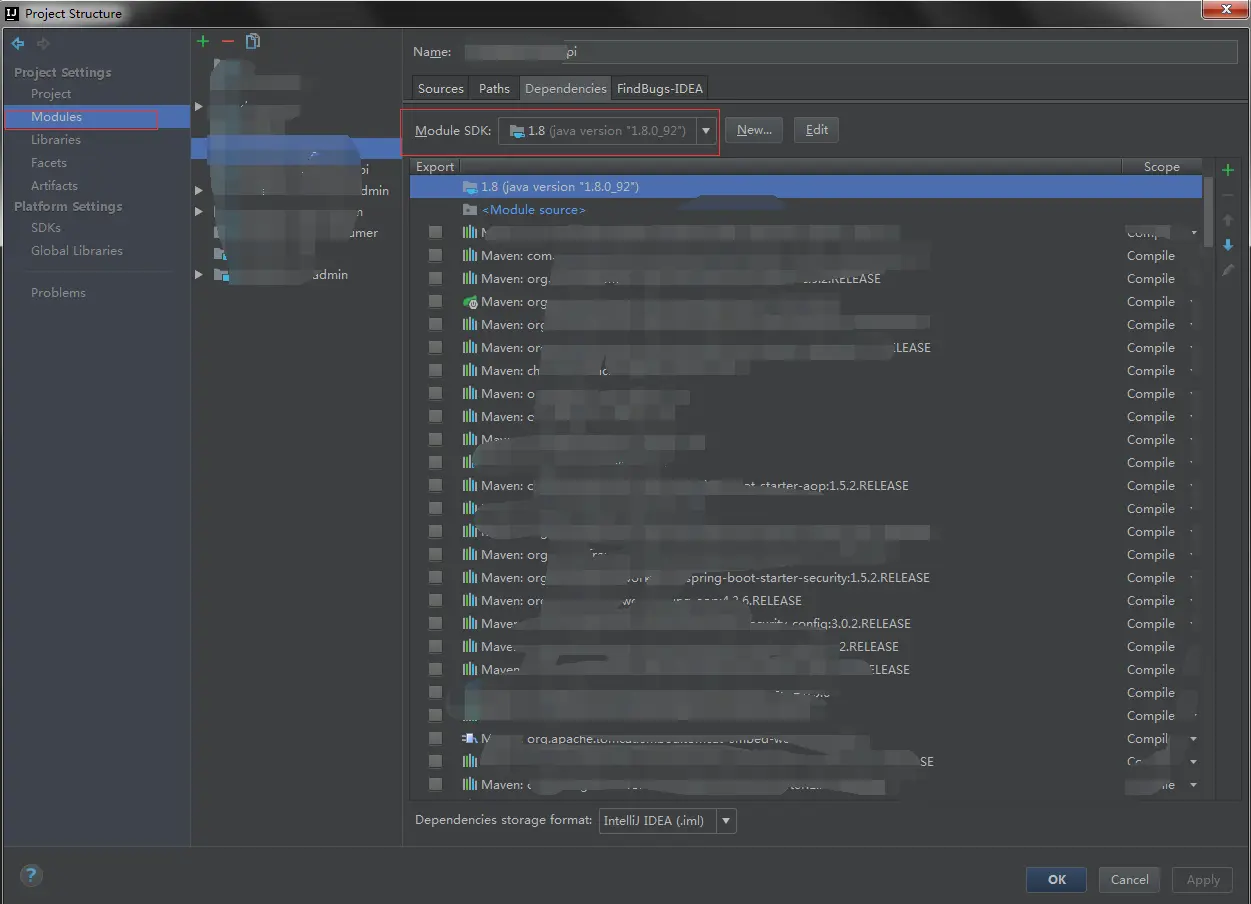Switch to the Paths tab
Image resolution: width=1251 pixels, height=904 pixels.
[x=494, y=88]
